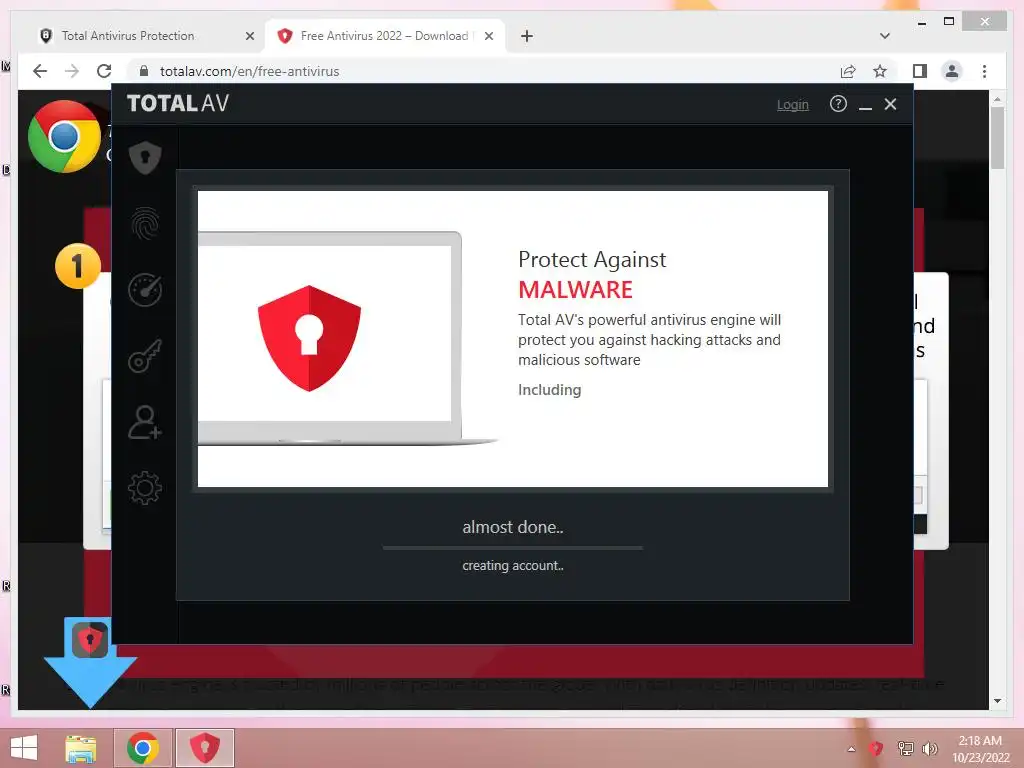Image resolution: width=1024 pixels, height=768 pixels.
Task: Open File Explorer from the taskbar
Action: coord(81,748)
